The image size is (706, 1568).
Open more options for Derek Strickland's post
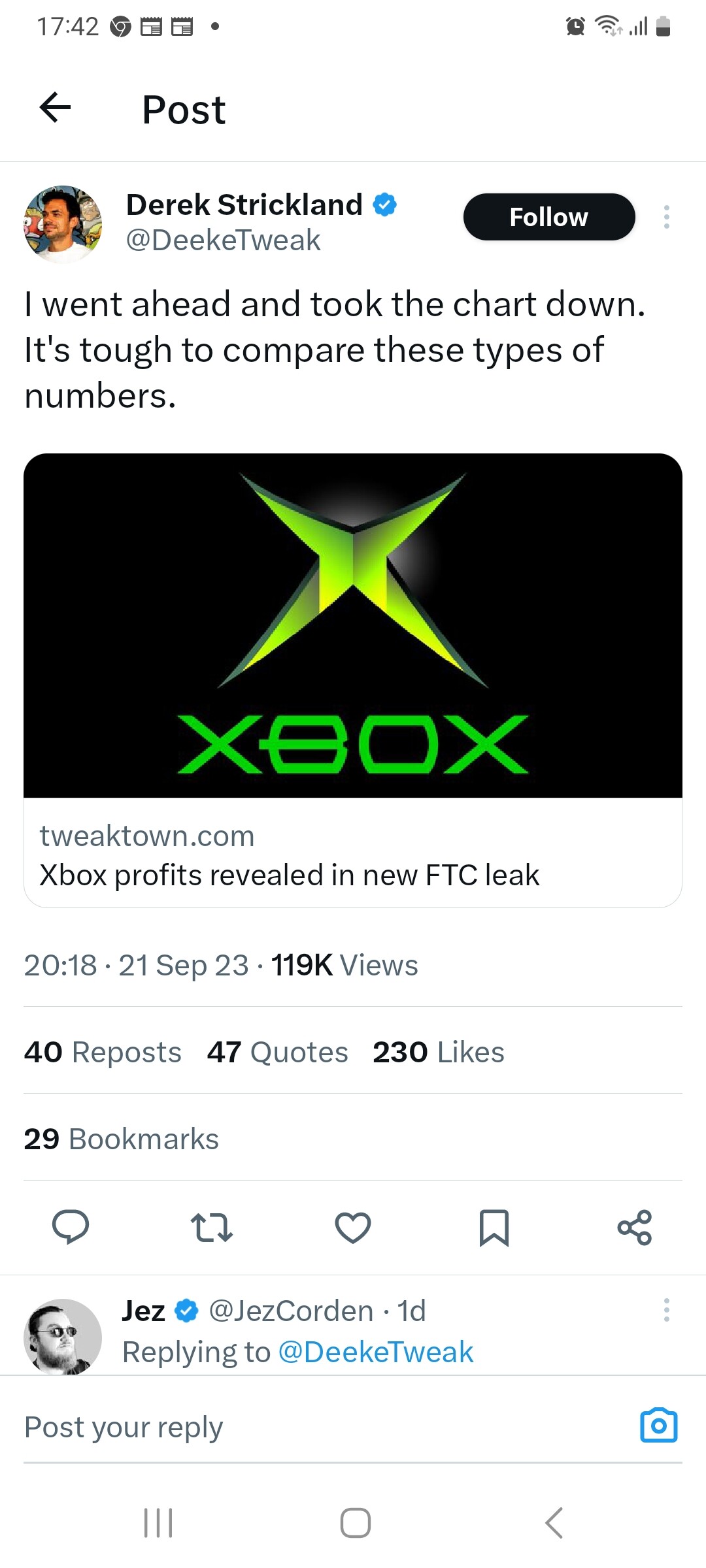(666, 217)
